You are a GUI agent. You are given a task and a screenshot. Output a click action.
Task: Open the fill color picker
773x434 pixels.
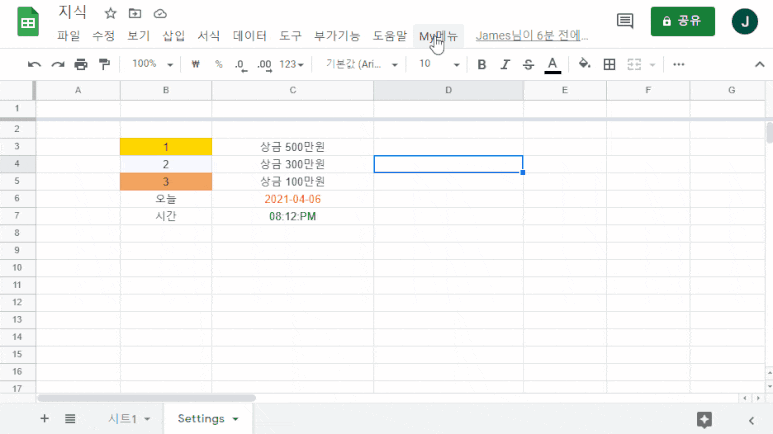[584, 64]
